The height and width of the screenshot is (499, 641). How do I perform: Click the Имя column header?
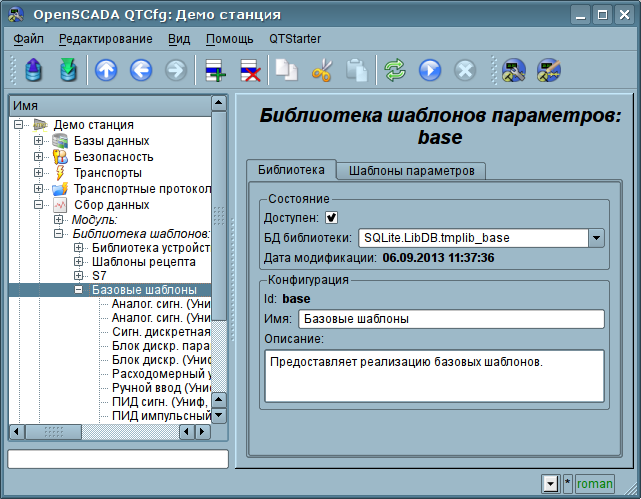click(110, 105)
